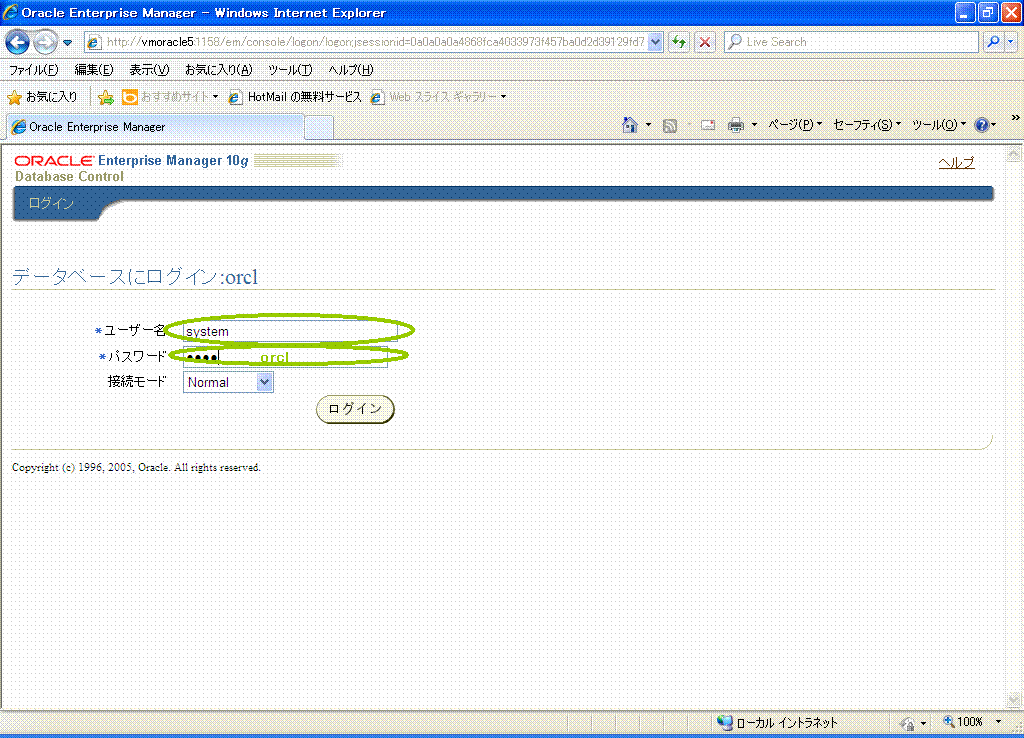Click the ORACLE logo
Image resolution: width=1024 pixels, height=738 pixels.
[54, 161]
